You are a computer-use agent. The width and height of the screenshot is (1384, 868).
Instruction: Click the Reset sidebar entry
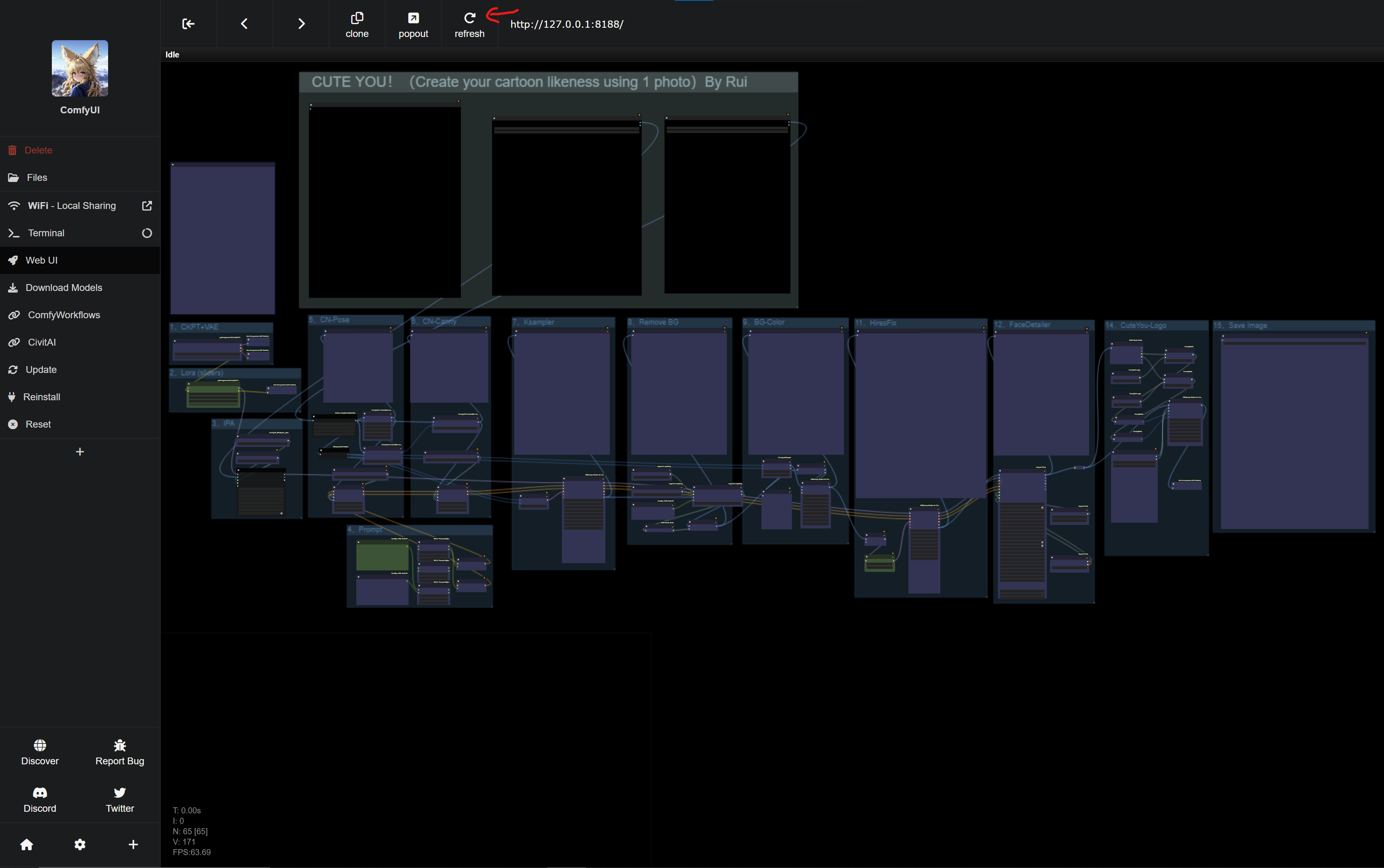pos(80,424)
